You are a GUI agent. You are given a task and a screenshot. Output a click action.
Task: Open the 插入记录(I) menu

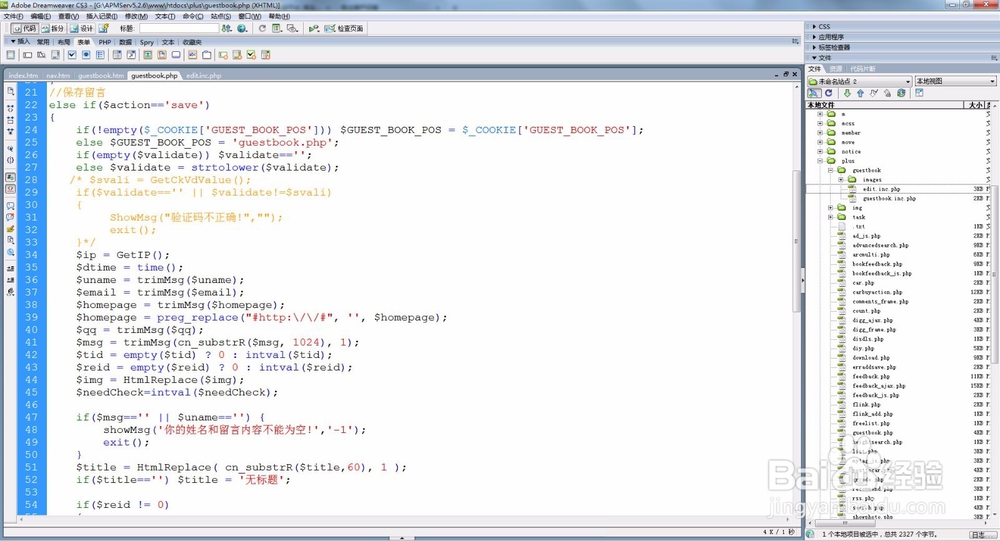click(102, 17)
